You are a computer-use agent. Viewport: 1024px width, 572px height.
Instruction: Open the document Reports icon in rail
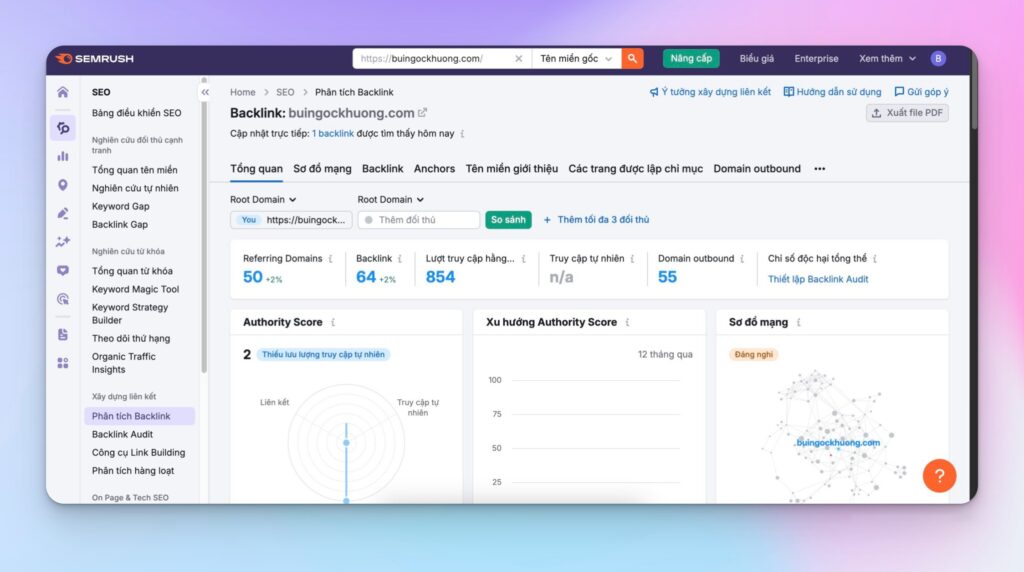[63, 334]
